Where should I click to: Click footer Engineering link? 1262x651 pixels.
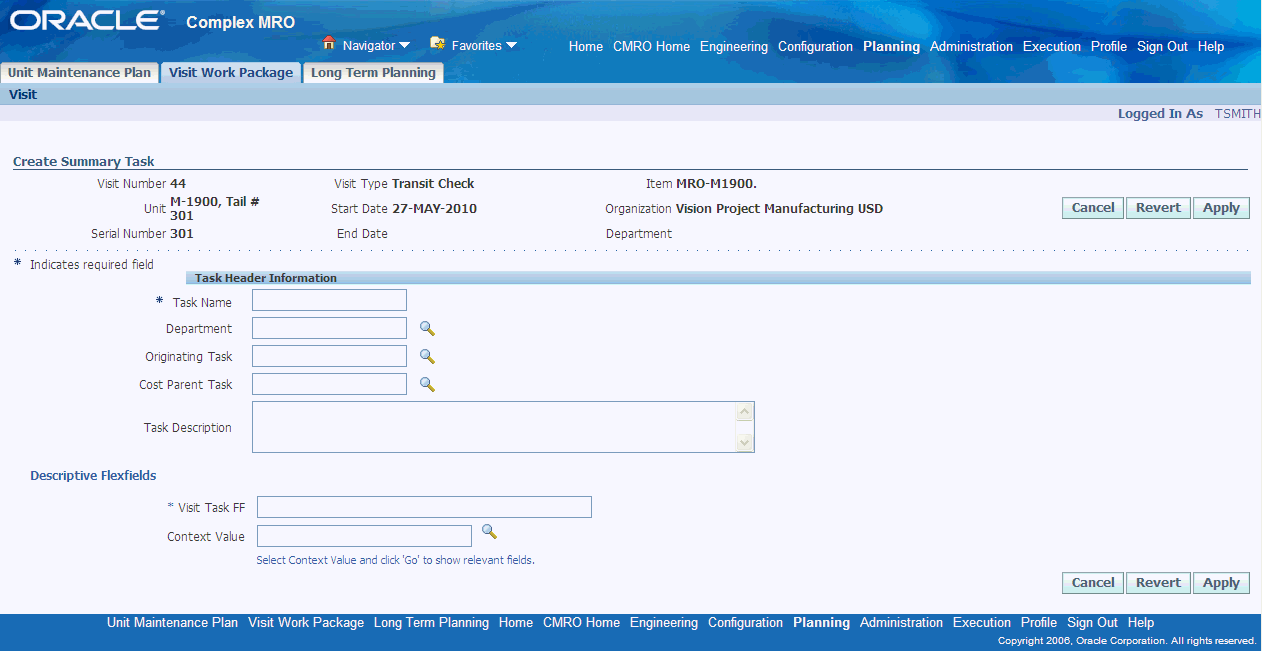[664, 622]
